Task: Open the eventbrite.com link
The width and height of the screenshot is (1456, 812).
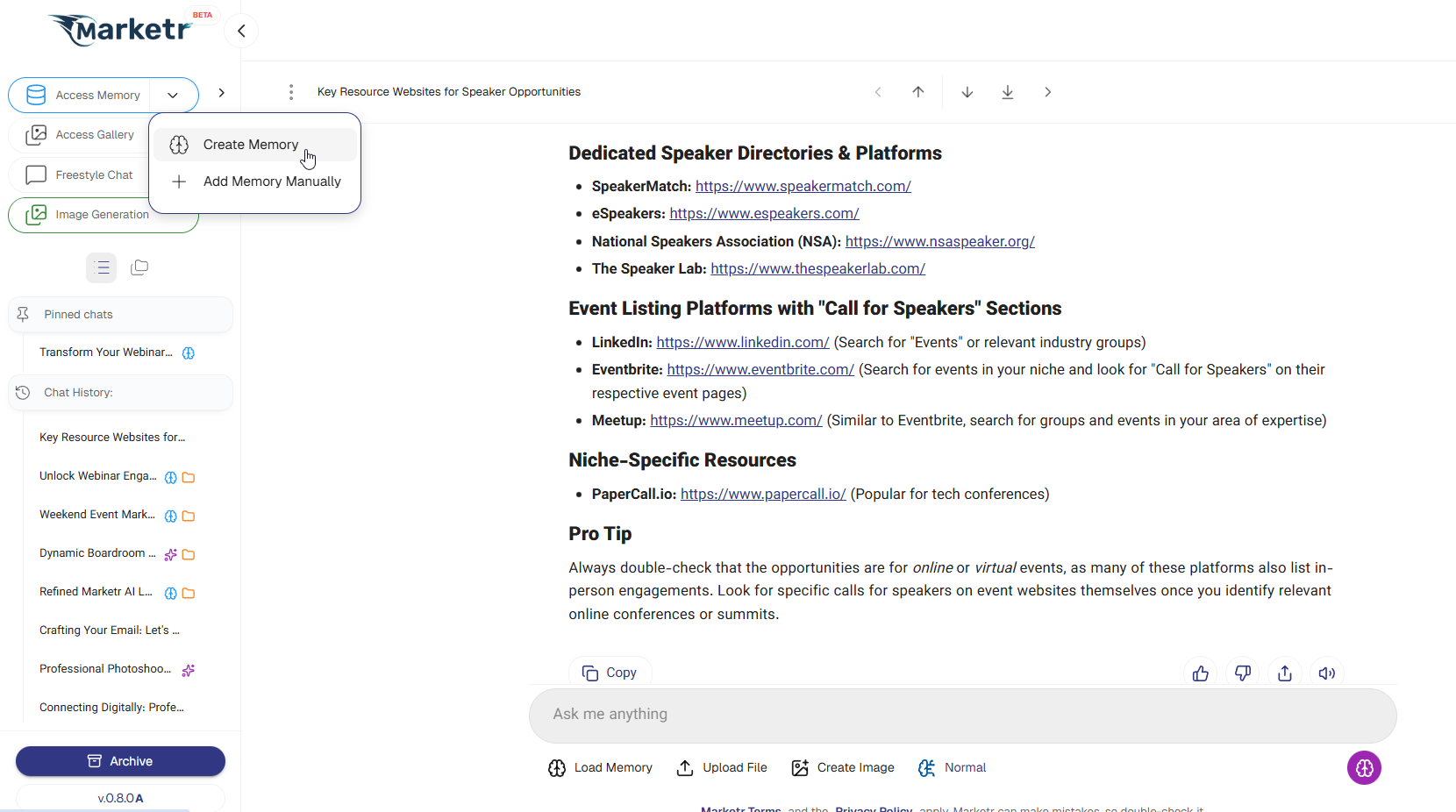Action: 760,370
